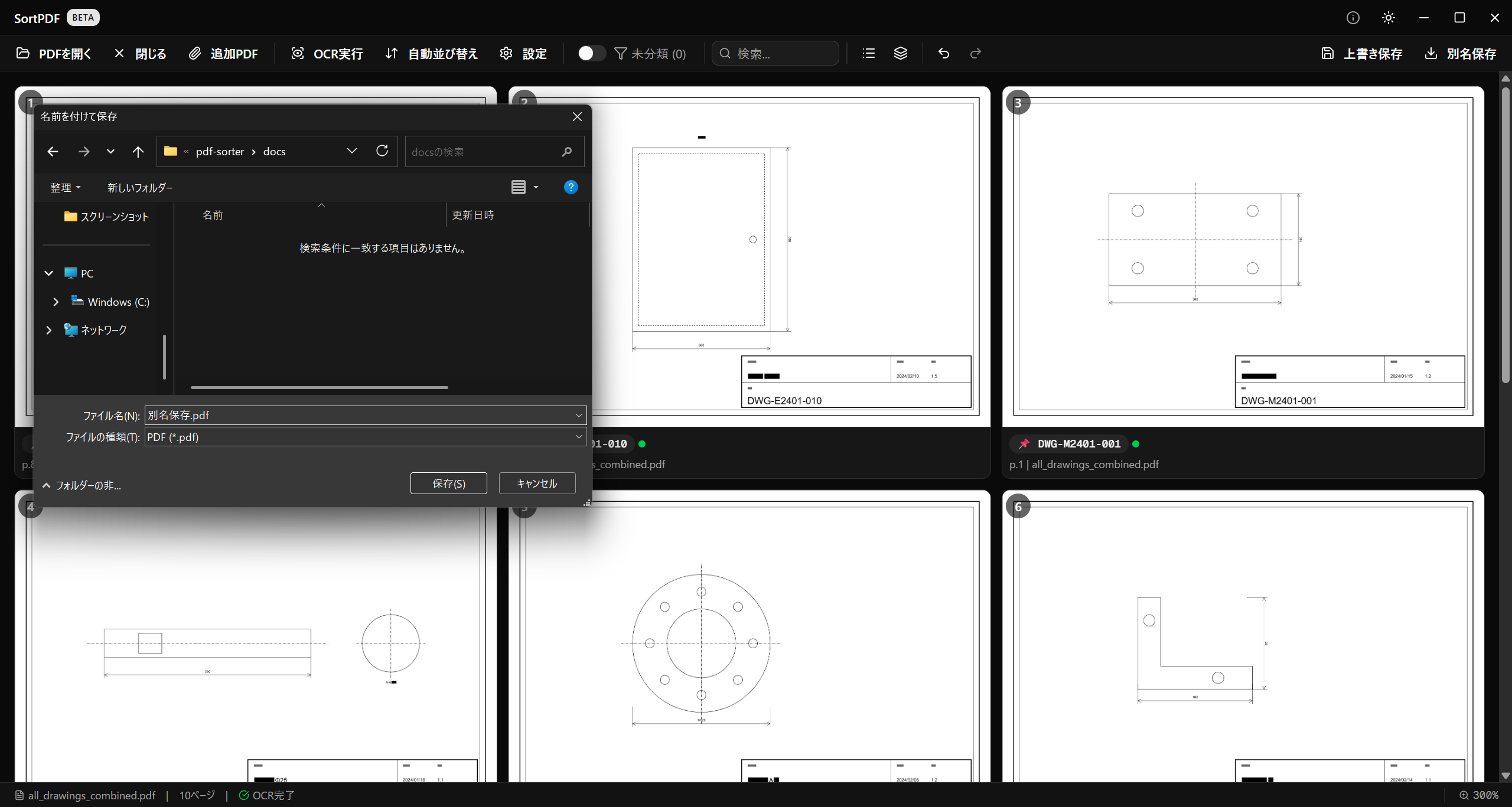Viewport: 1512px width, 807px height.
Task: Click the 自動並び替え auto-sort icon
Action: coord(392,54)
